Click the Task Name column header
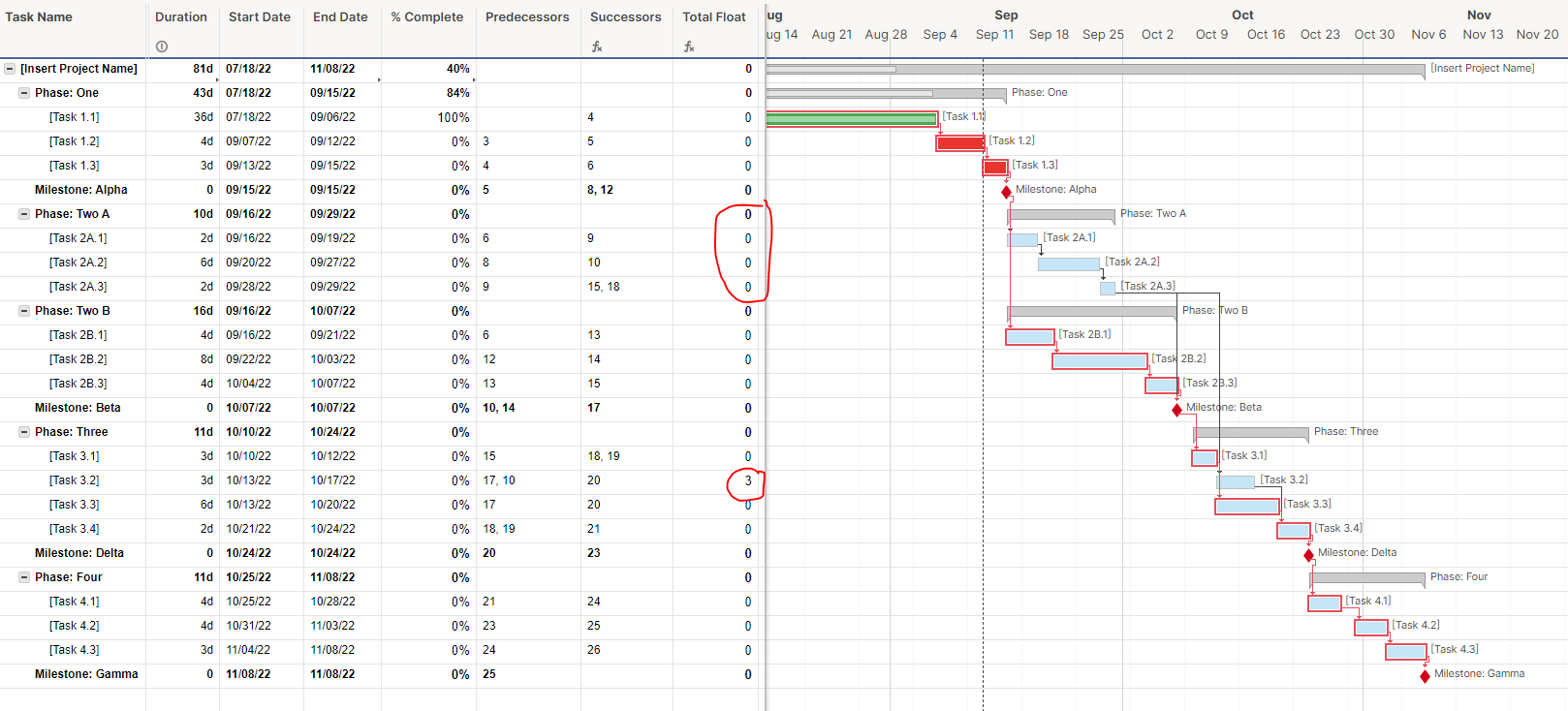Viewport: 1568px width, 711px height. click(39, 16)
